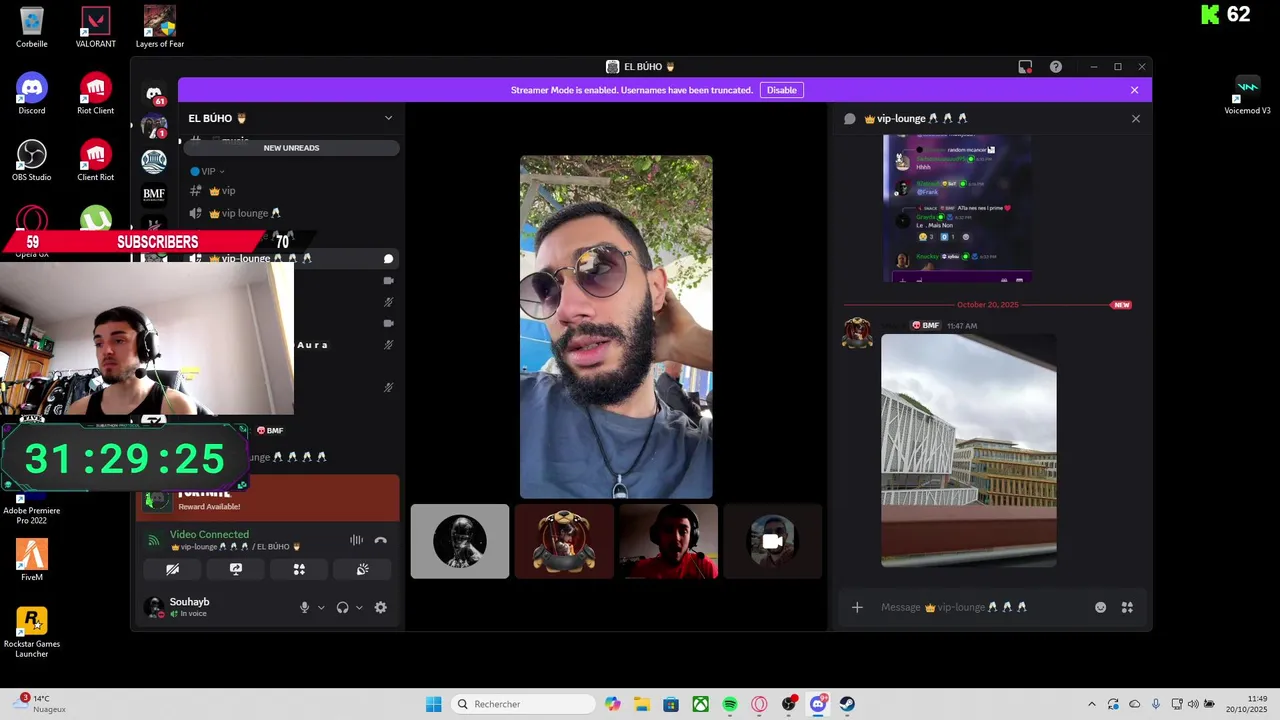Image resolution: width=1280 pixels, height=720 pixels.
Task: Launch the VALORANT desktop shortcut
Action: coord(96,27)
